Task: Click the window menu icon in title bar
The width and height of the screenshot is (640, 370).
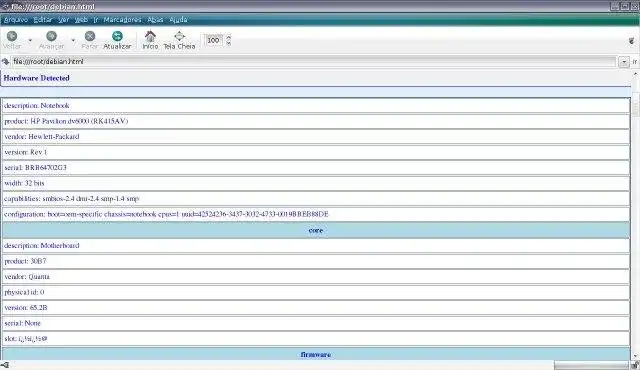Action: click(x=5, y=7)
